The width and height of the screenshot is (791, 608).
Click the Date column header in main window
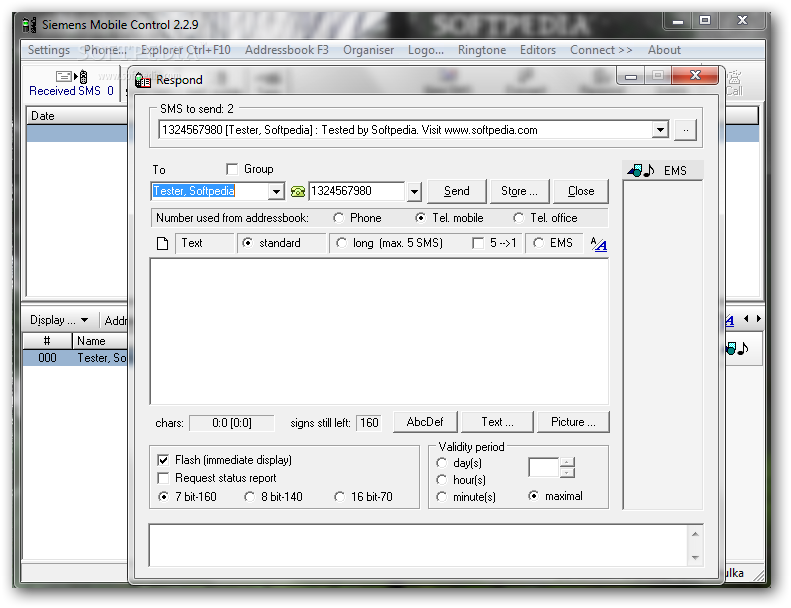point(77,116)
